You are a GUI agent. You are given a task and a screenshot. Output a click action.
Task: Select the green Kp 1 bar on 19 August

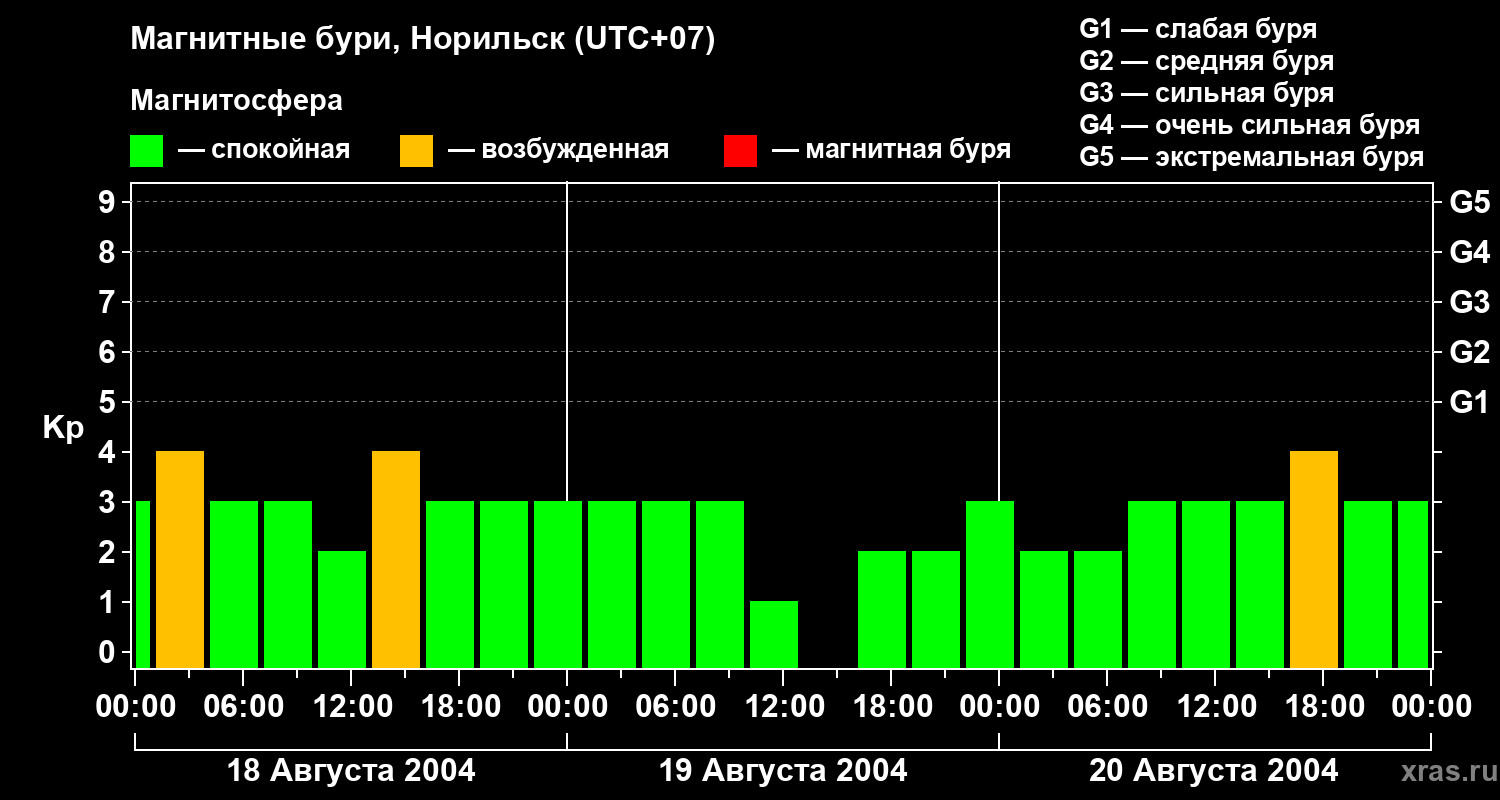pyautogui.click(x=774, y=634)
